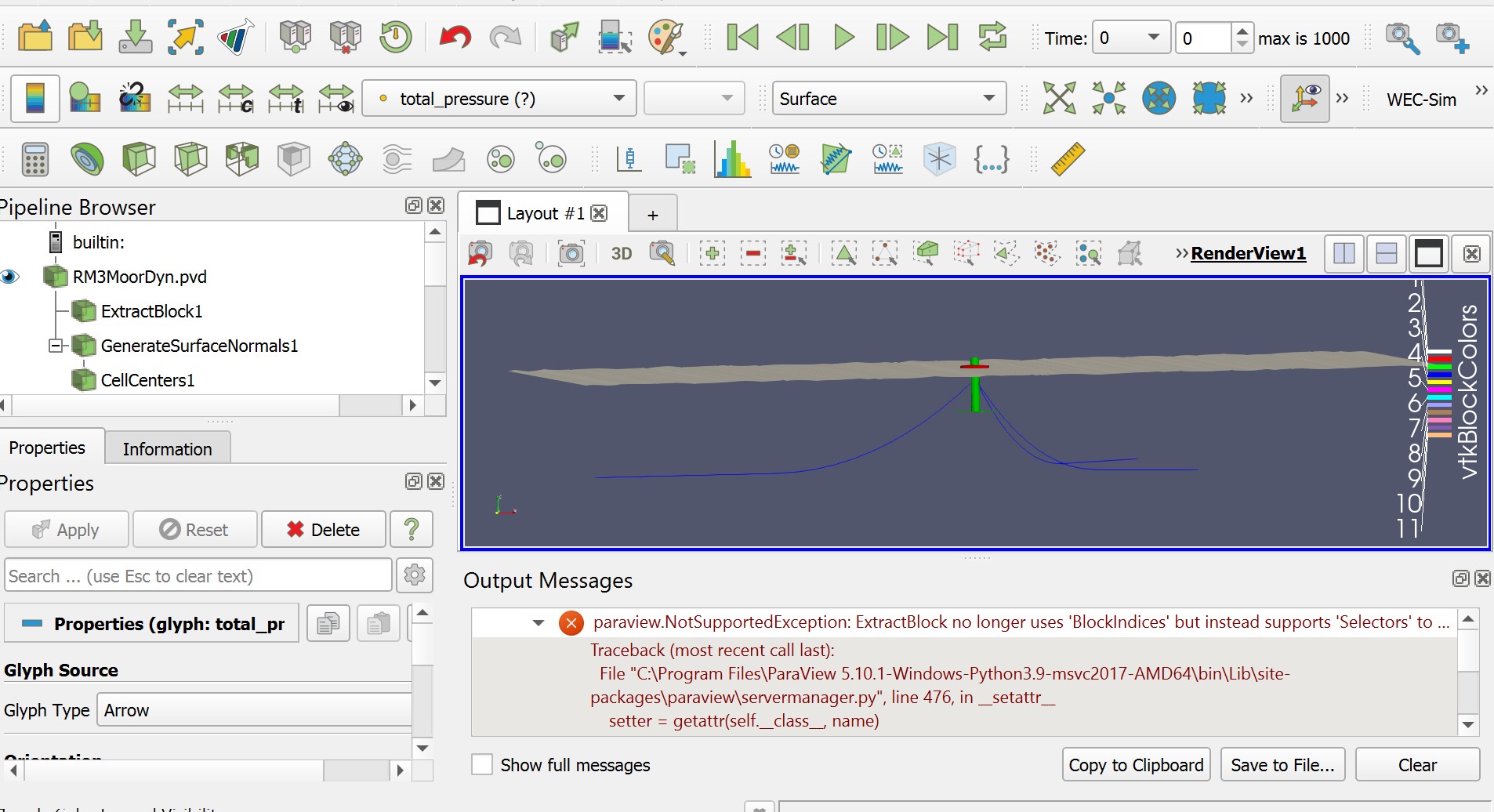The height and width of the screenshot is (812, 1494).
Task: Apply the Contour filter
Action: click(87, 158)
